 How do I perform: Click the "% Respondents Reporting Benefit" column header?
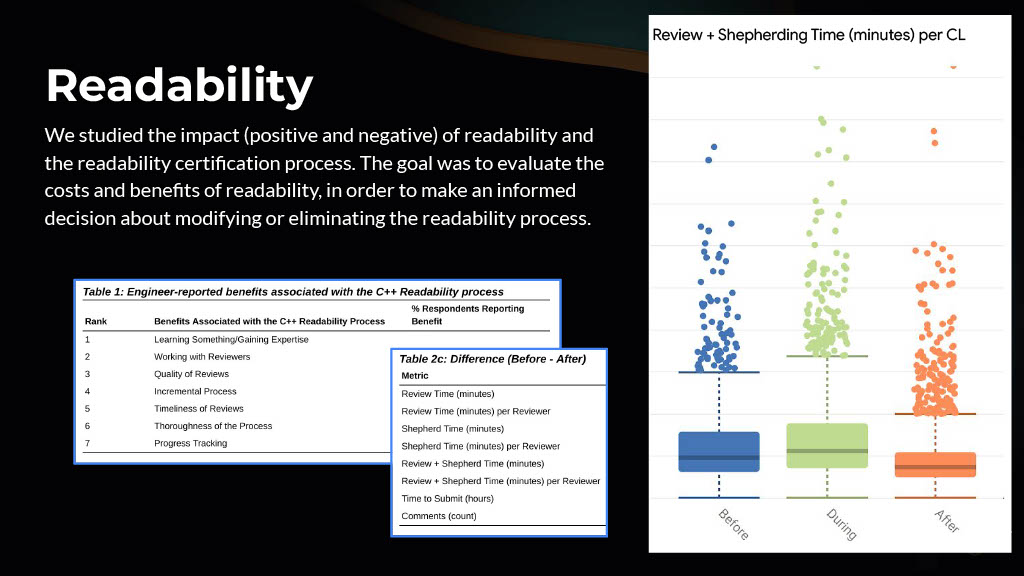(x=468, y=315)
